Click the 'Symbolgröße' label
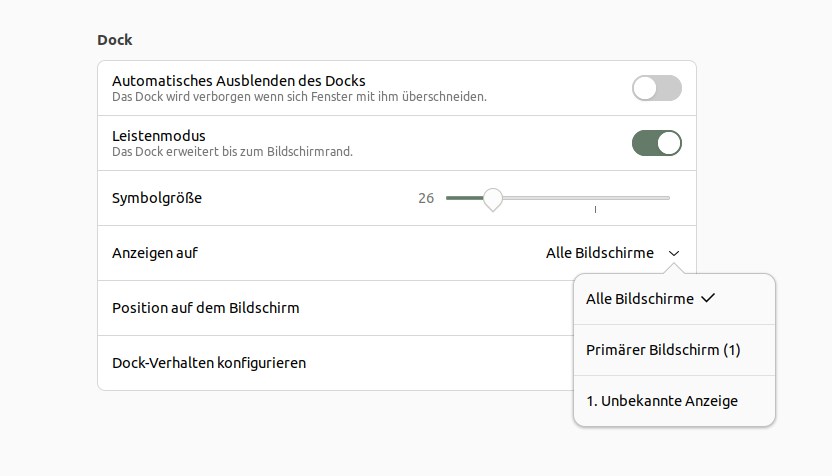The image size is (832, 476). (x=157, y=198)
